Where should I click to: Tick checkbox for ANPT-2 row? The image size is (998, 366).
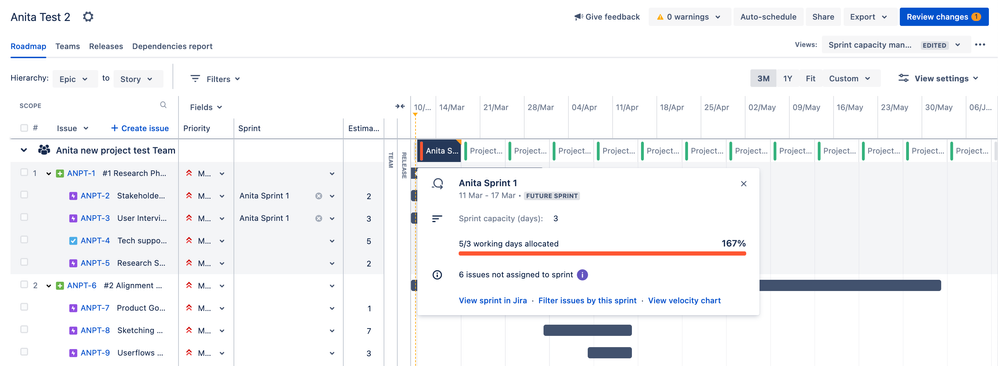coord(24,195)
